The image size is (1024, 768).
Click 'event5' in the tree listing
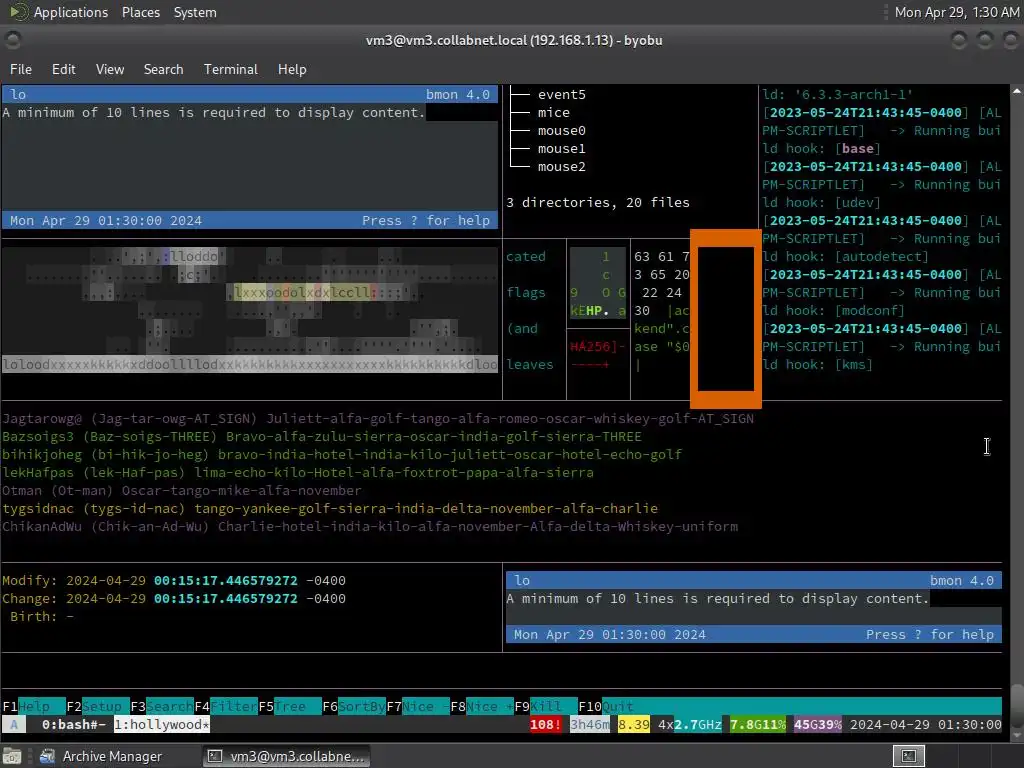[562, 95]
